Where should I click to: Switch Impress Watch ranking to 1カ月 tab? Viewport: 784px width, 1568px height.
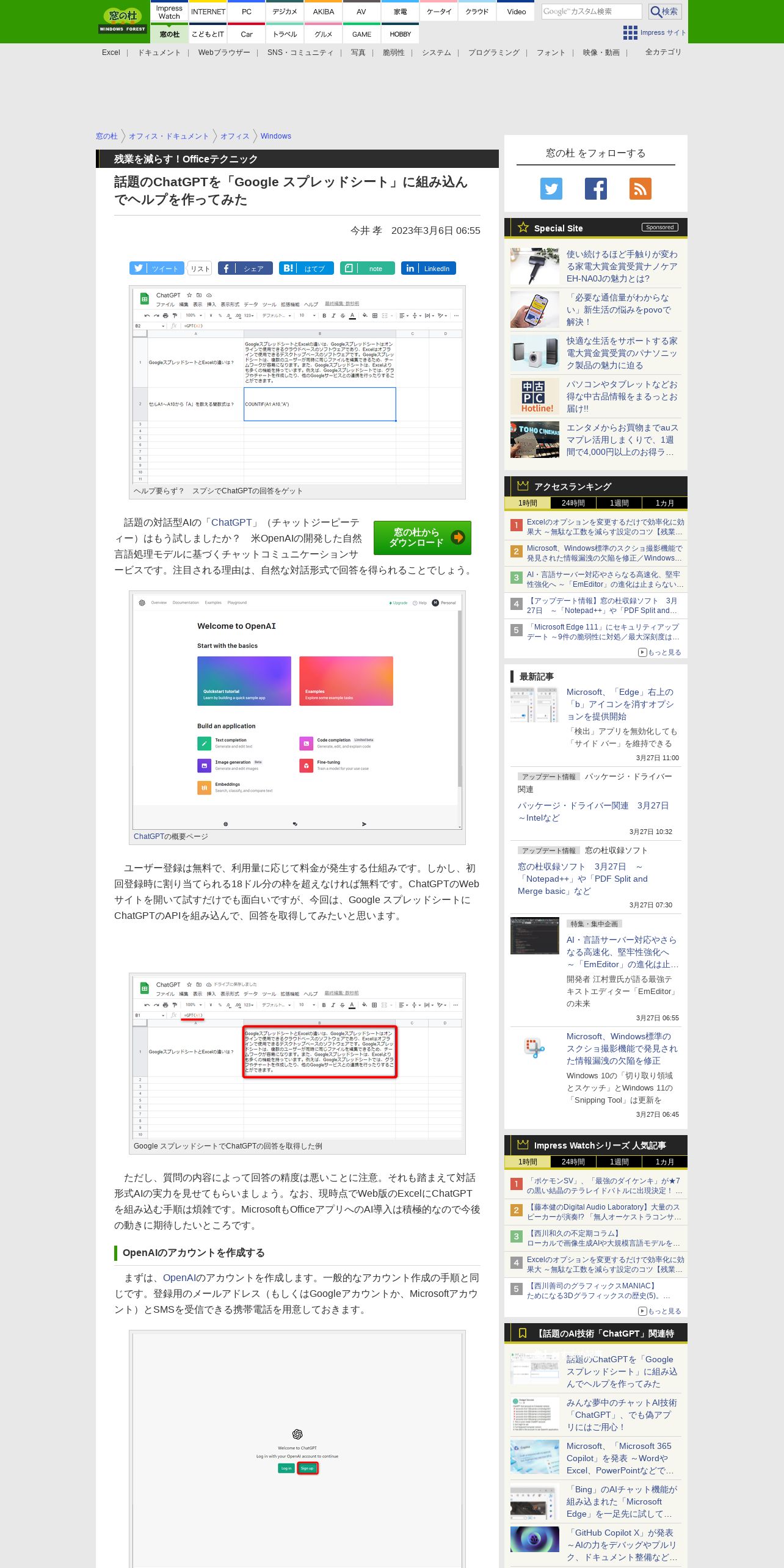[664, 1162]
